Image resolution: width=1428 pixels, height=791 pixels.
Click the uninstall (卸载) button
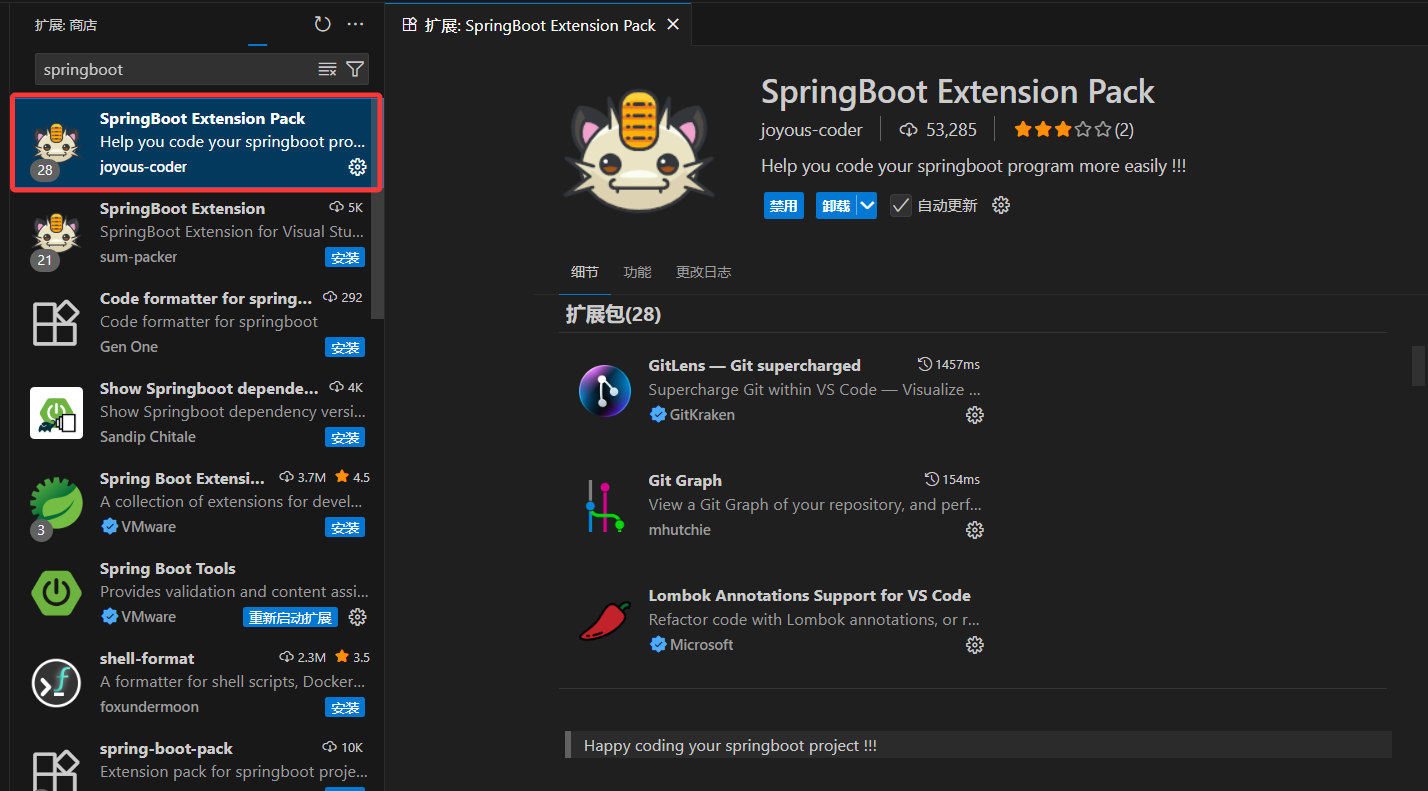tap(836, 205)
